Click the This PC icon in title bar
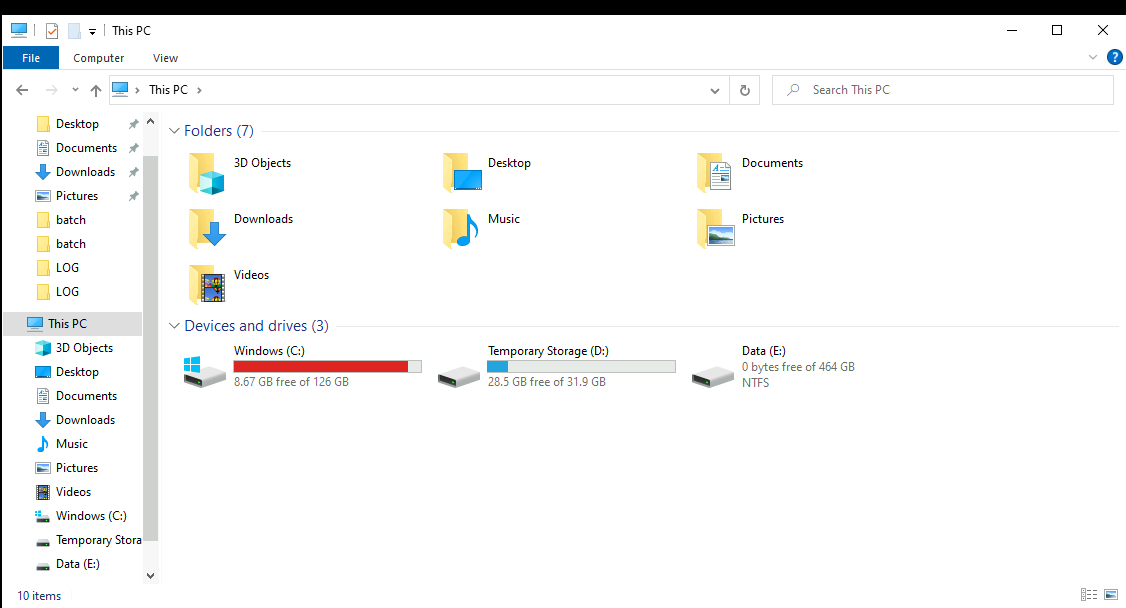 pos(19,30)
